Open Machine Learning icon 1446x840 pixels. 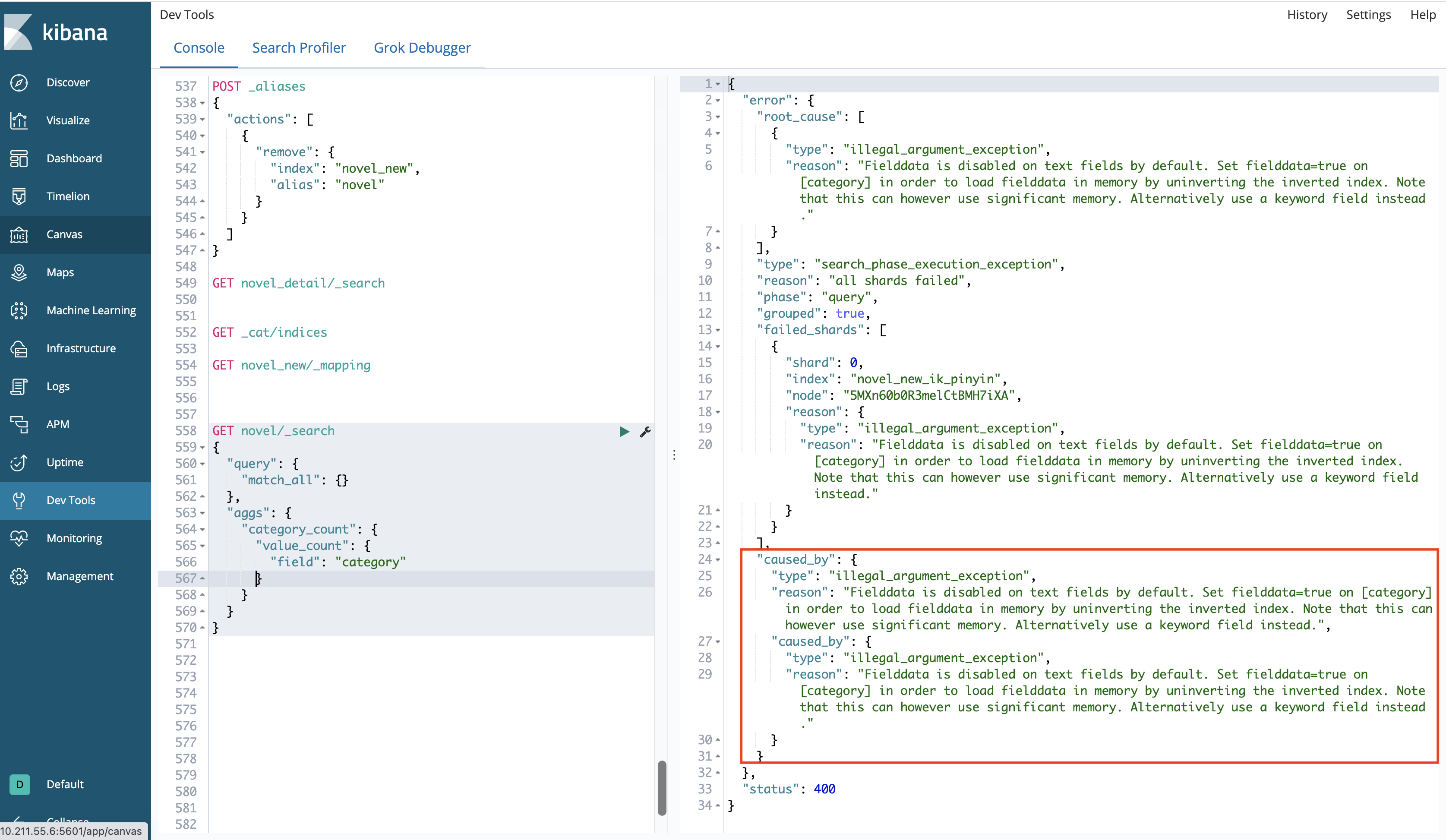coord(19,310)
